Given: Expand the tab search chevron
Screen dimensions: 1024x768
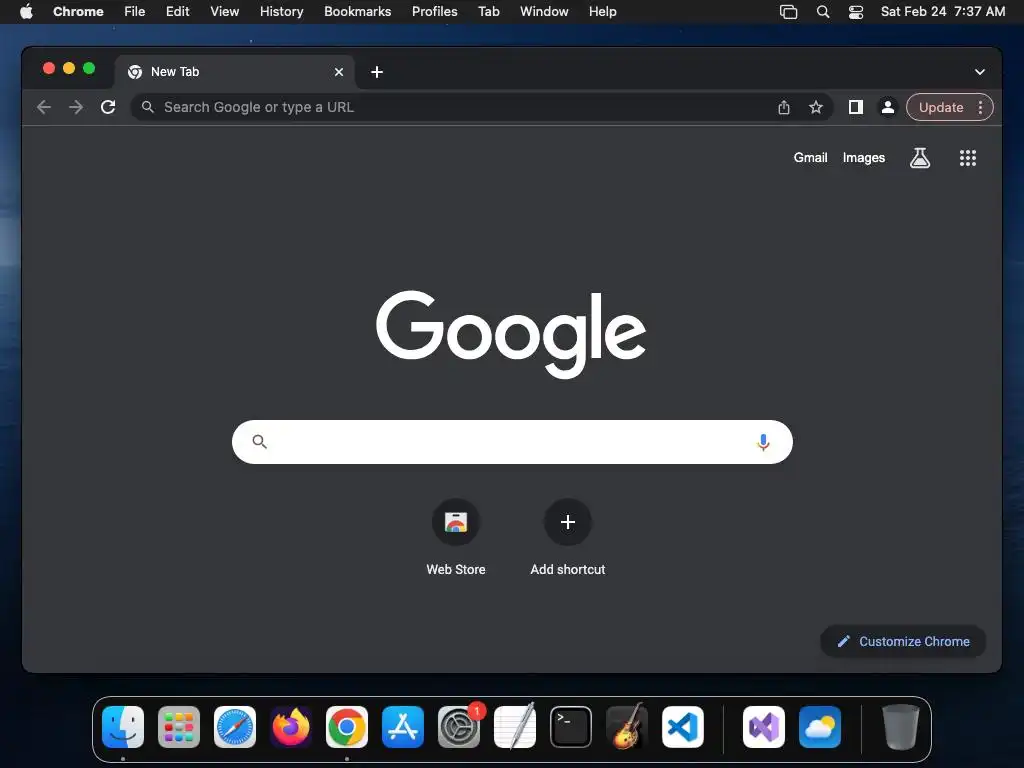Looking at the screenshot, I should point(980,72).
